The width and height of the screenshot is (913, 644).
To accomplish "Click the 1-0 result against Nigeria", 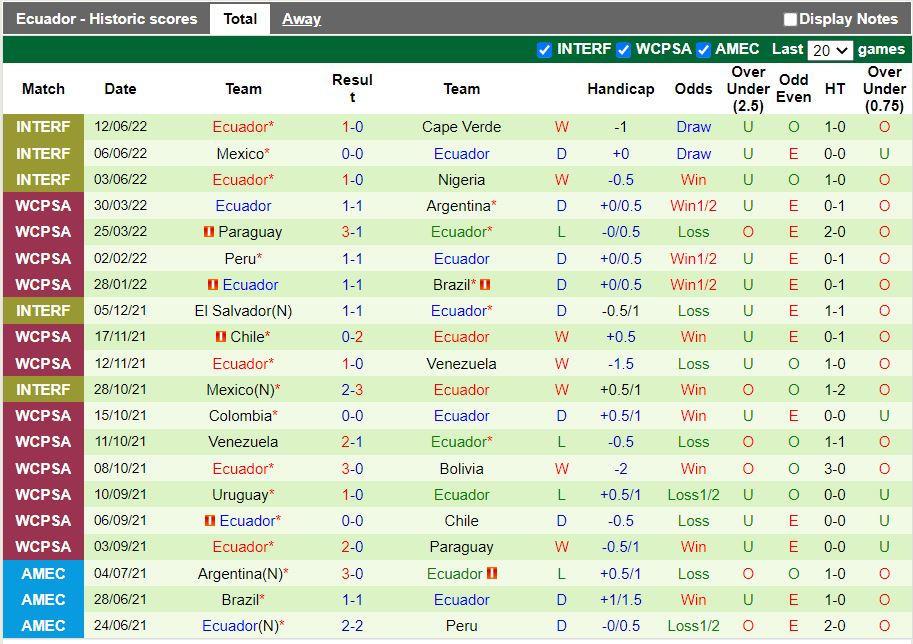I will click(352, 180).
